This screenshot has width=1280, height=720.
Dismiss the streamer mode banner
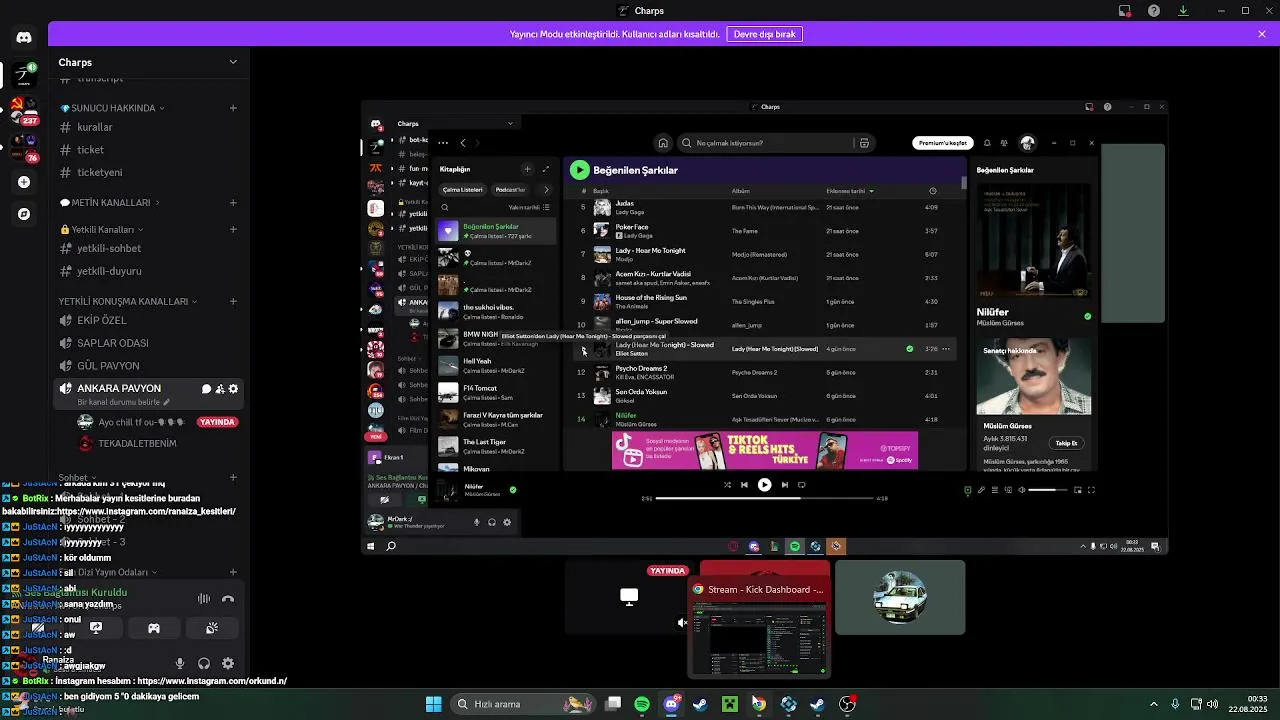pyautogui.click(x=1262, y=34)
